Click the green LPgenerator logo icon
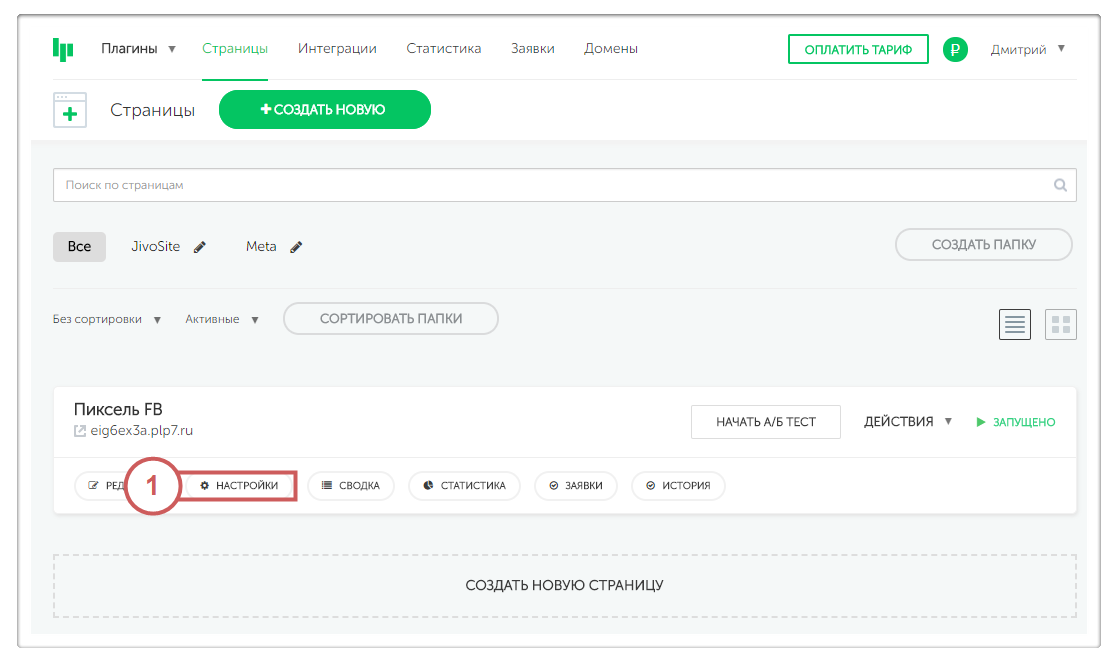 63,49
